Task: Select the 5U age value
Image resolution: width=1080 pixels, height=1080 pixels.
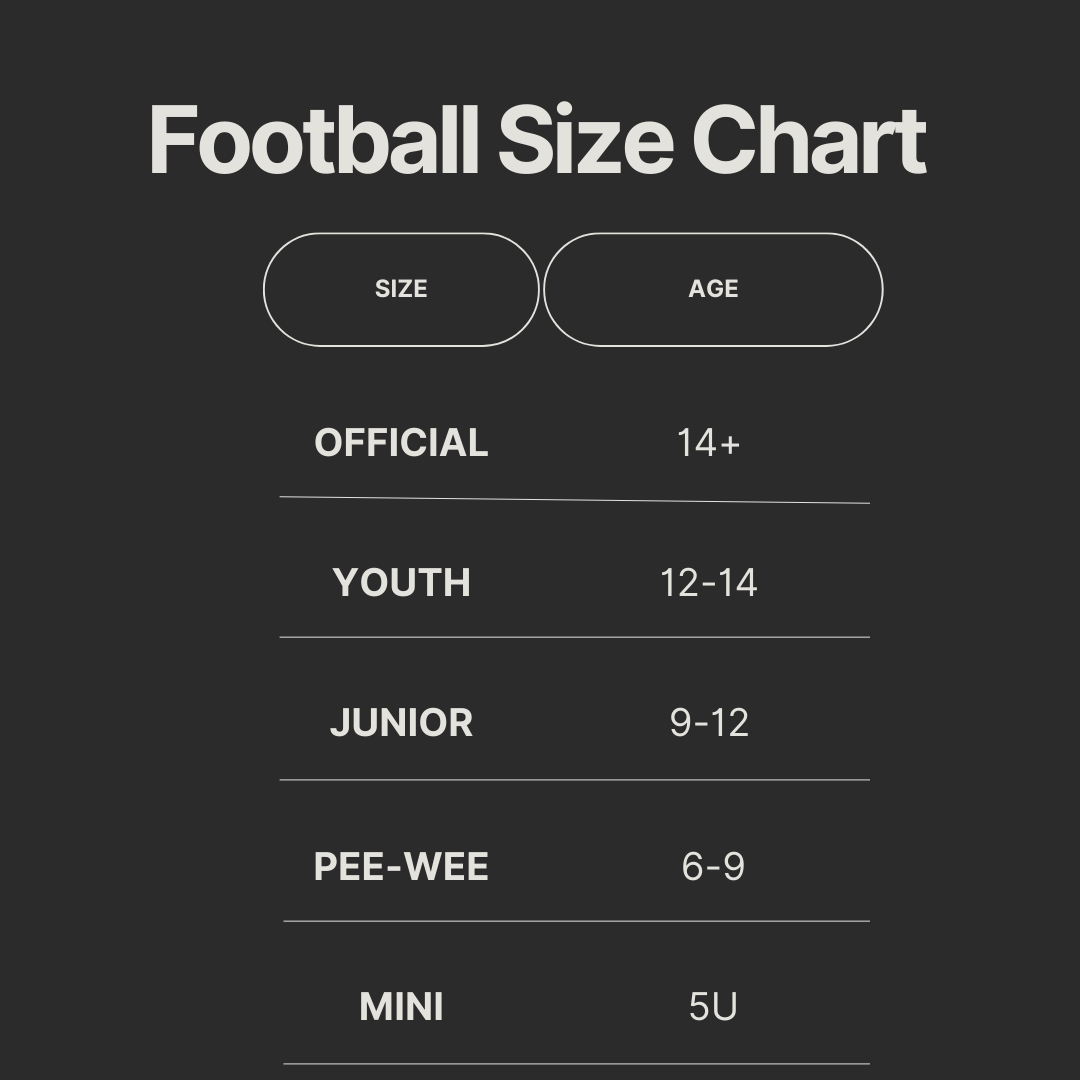Action: pos(713,1007)
